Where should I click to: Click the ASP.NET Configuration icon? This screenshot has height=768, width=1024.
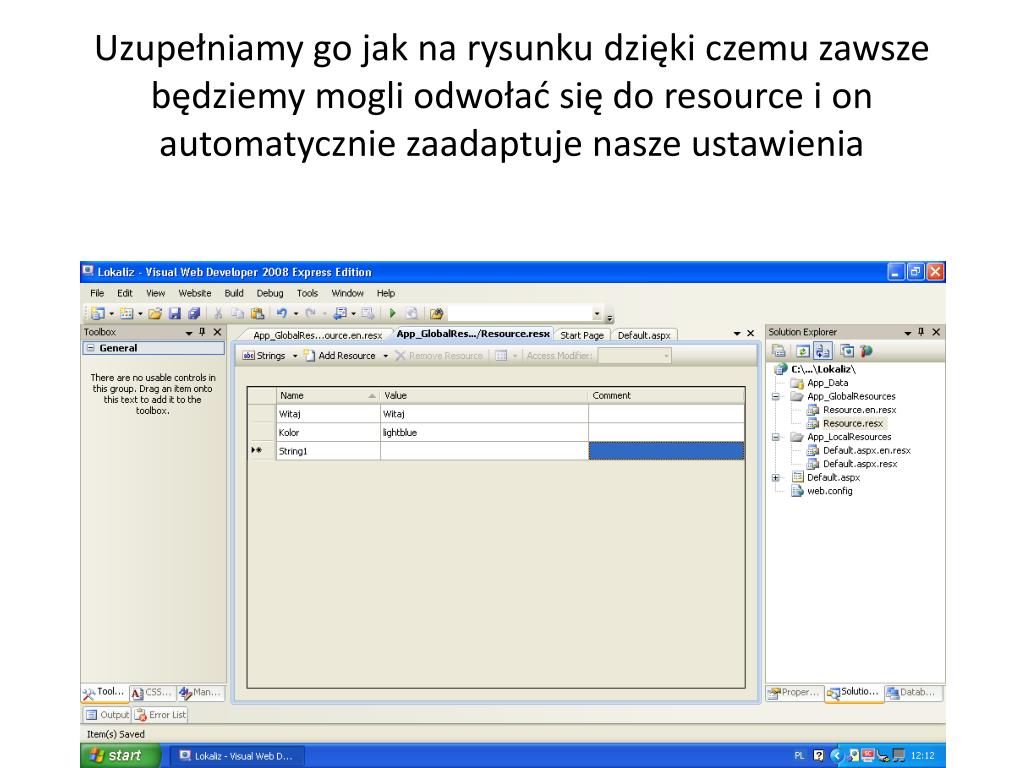pos(867,351)
